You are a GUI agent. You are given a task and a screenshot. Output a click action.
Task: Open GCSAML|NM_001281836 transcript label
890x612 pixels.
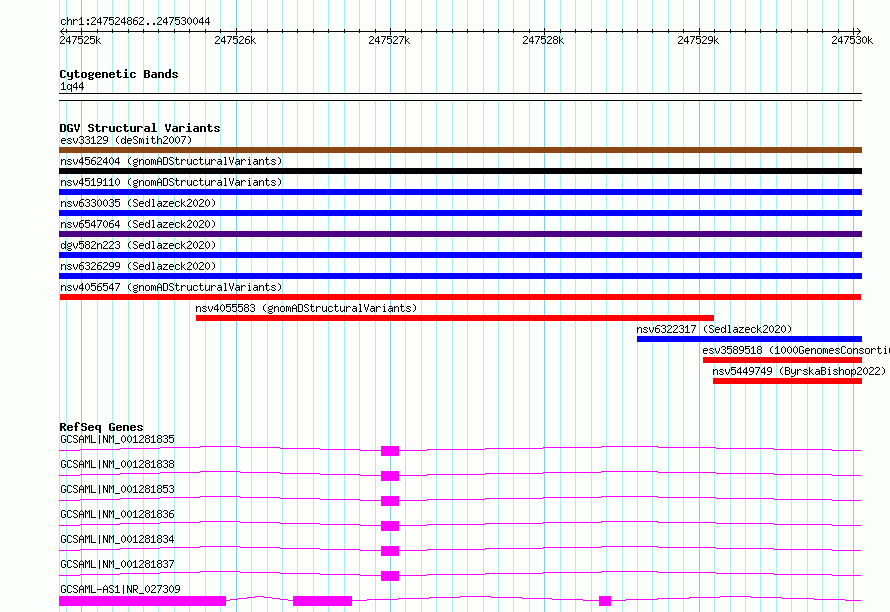coord(117,514)
